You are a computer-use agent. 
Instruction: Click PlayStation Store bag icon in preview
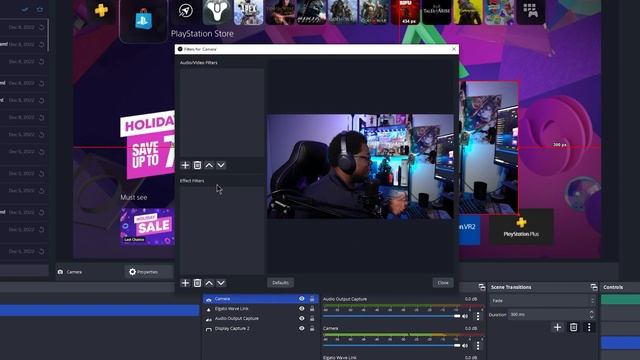(144, 21)
